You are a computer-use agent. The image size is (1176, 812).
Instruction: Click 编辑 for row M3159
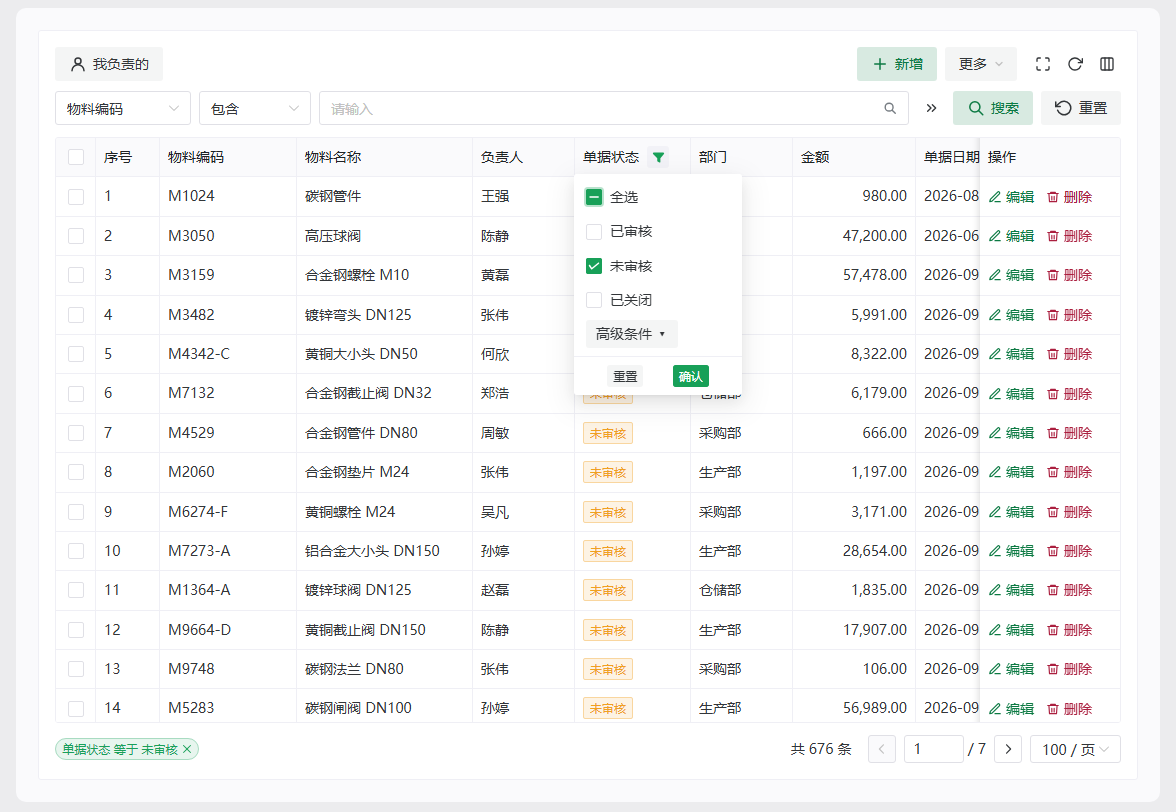coord(1011,275)
